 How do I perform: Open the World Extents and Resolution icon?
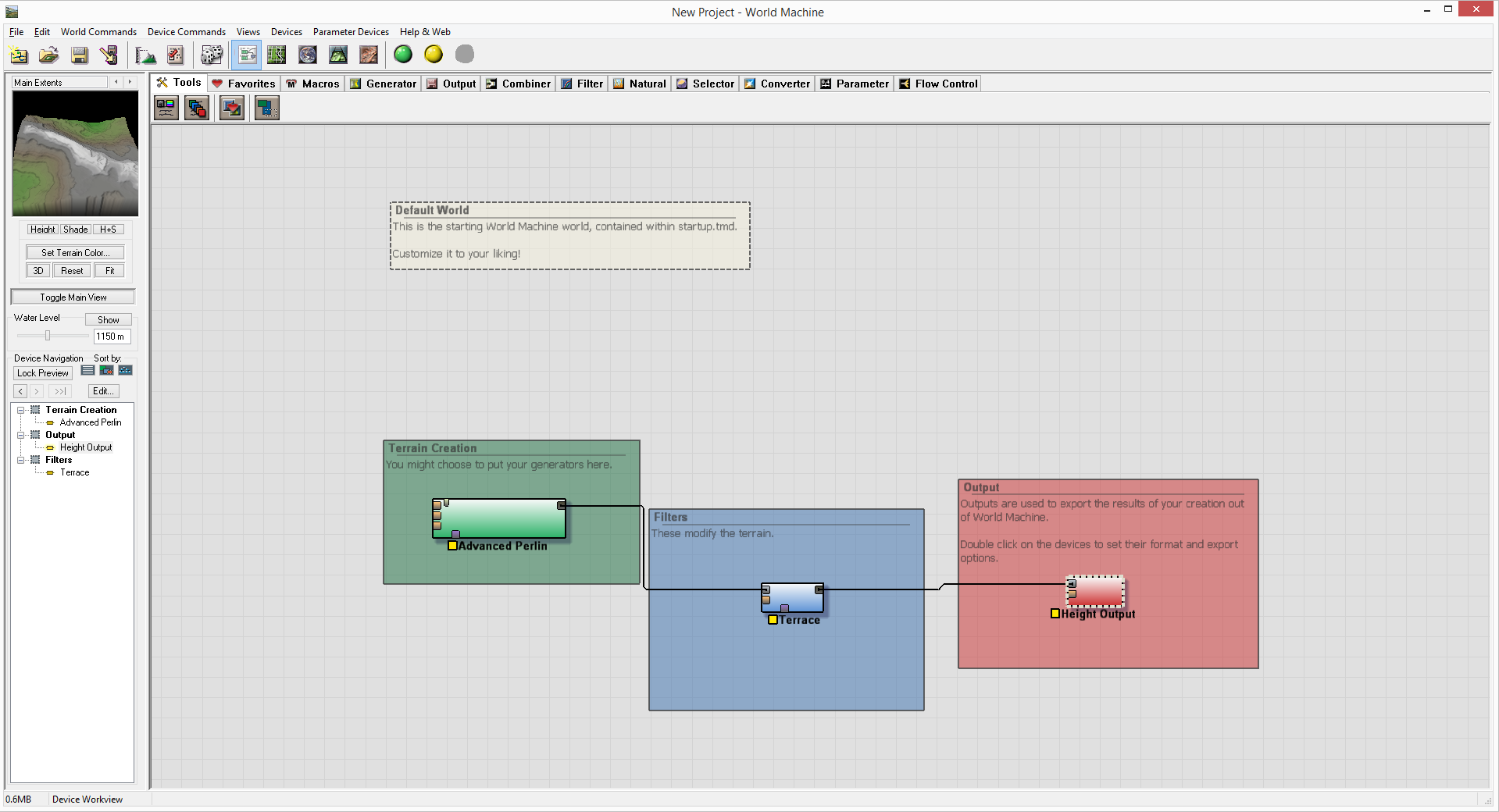click(x=145, y=55)
